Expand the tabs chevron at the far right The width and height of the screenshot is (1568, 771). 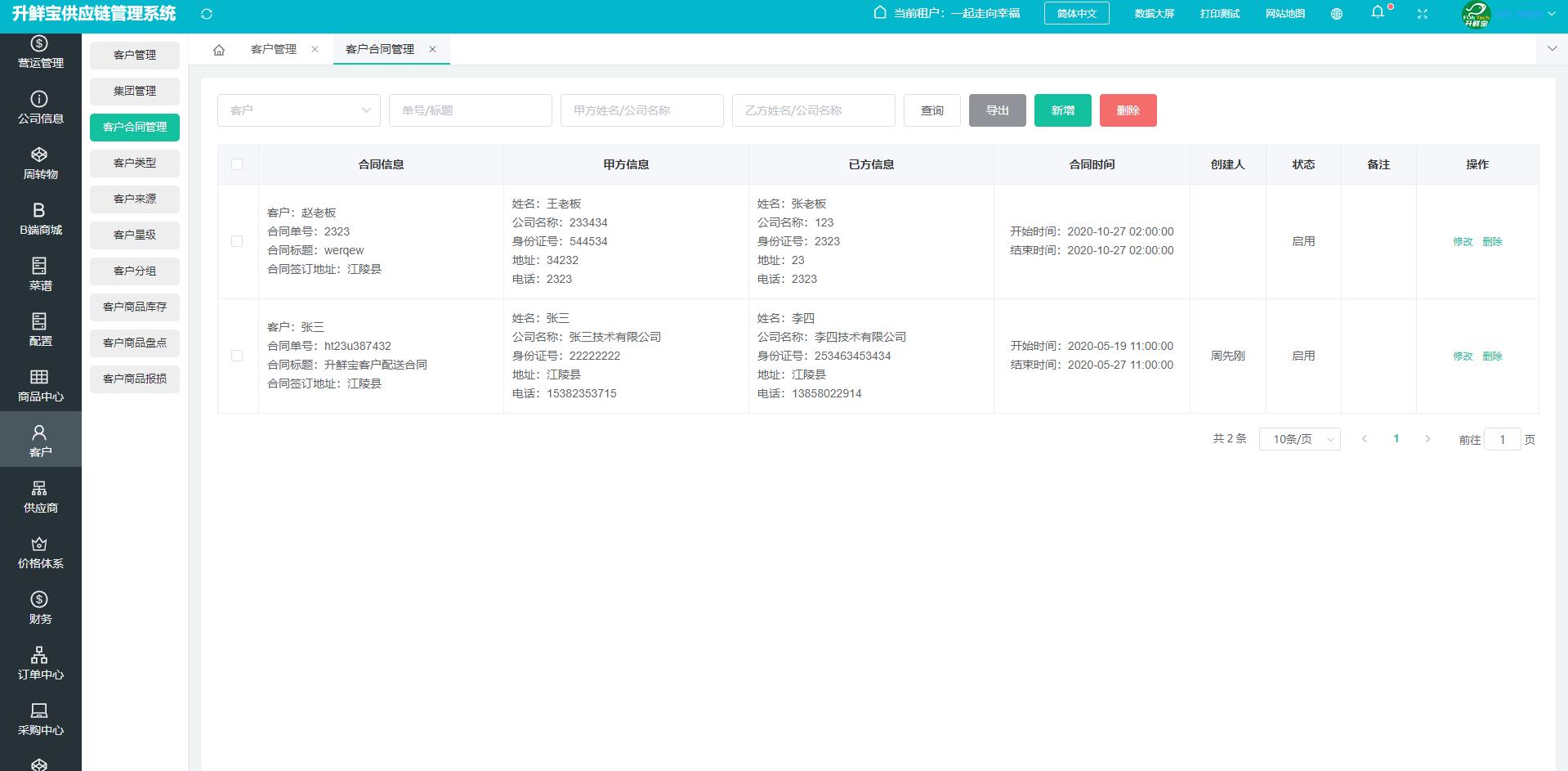1552,49
